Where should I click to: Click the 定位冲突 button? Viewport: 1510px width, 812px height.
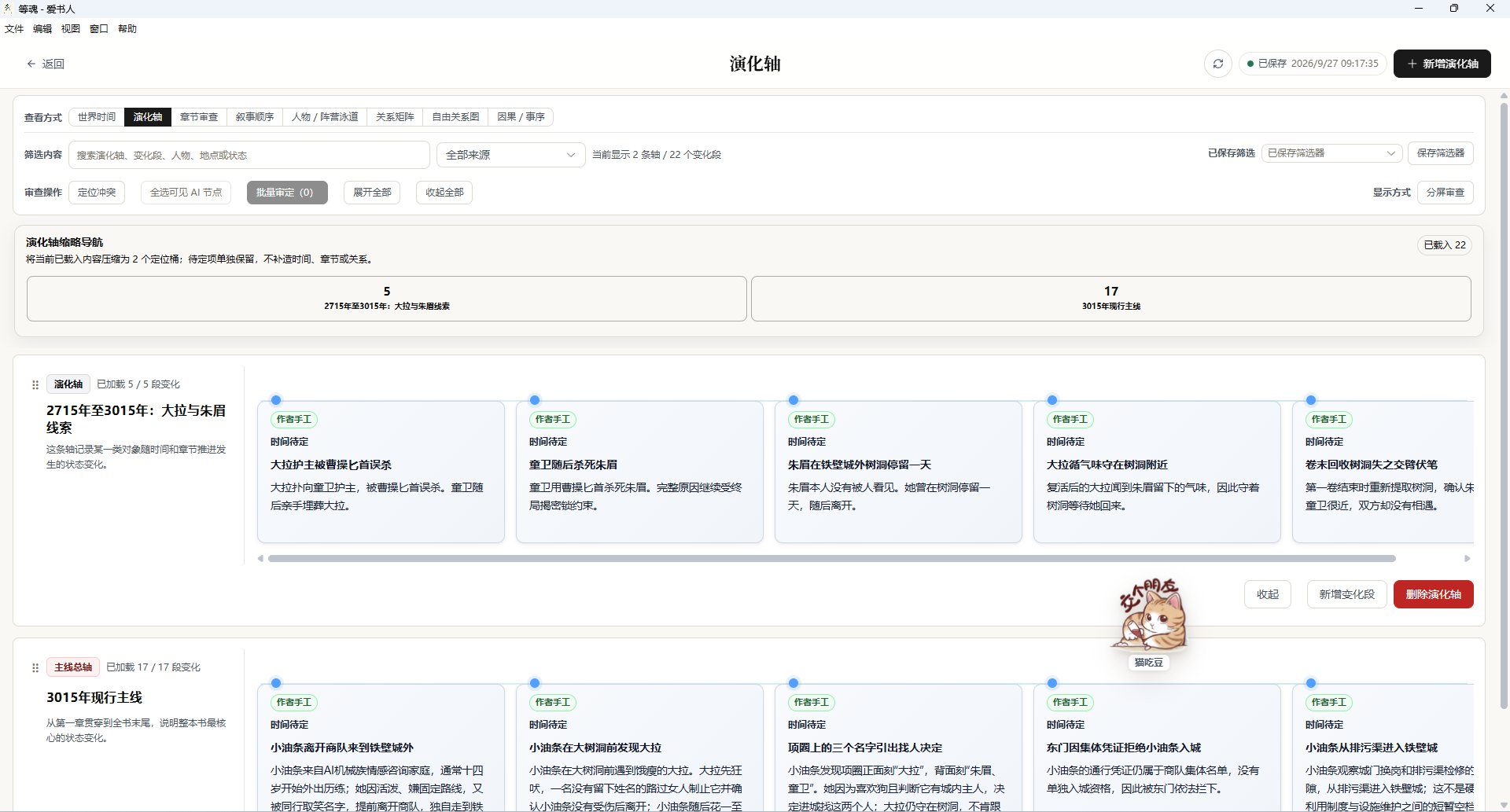pos(97,193)
